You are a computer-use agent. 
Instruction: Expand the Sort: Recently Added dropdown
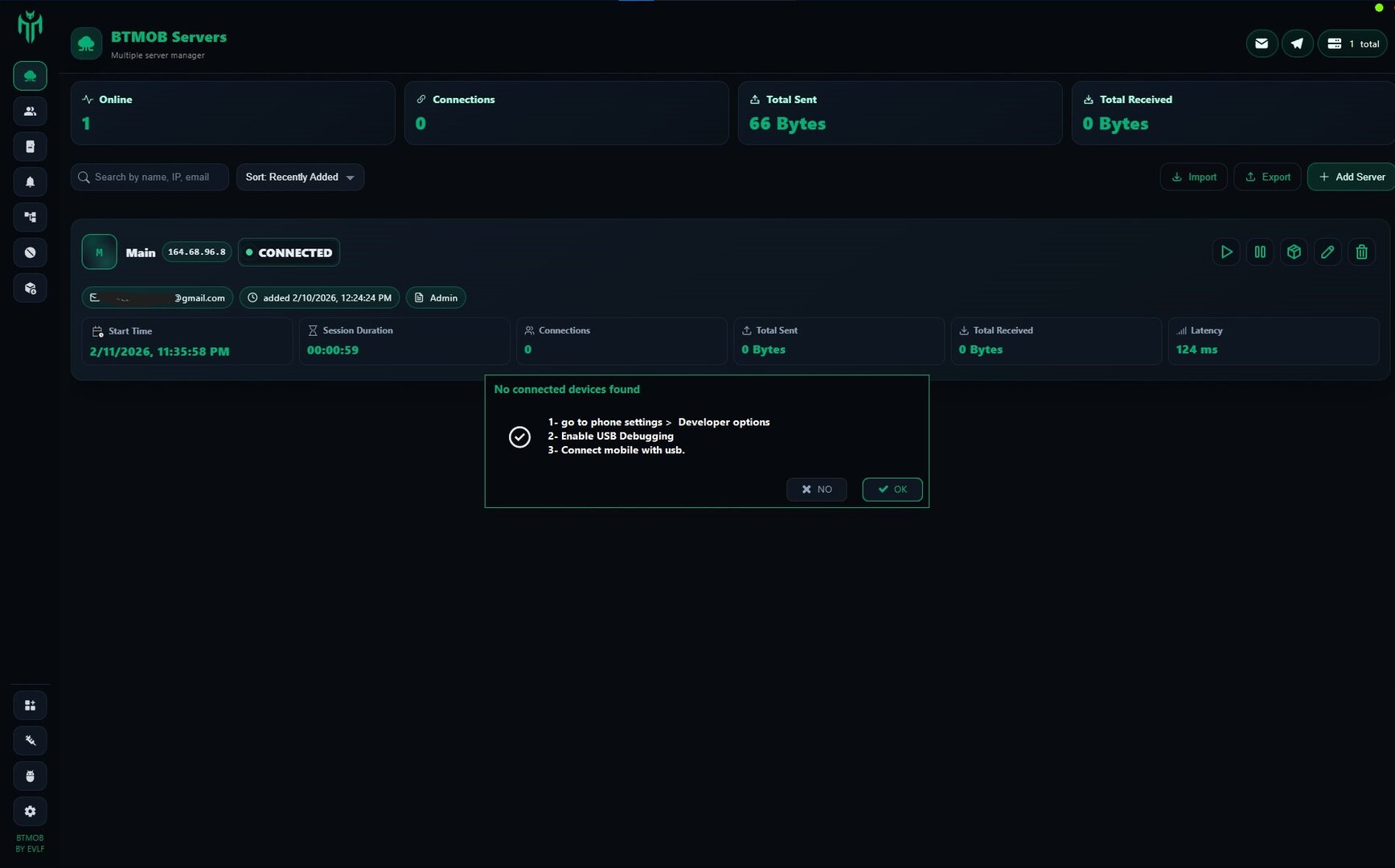click(300, 178)
